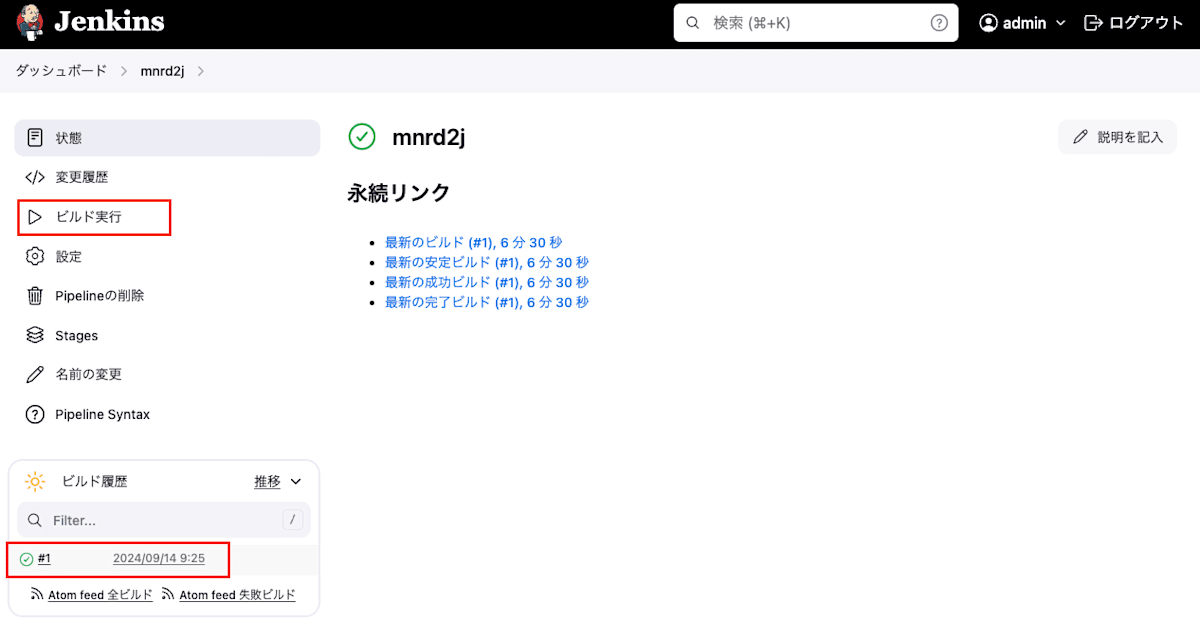
Task: Click the Stages layers icon
Action: 35,335
